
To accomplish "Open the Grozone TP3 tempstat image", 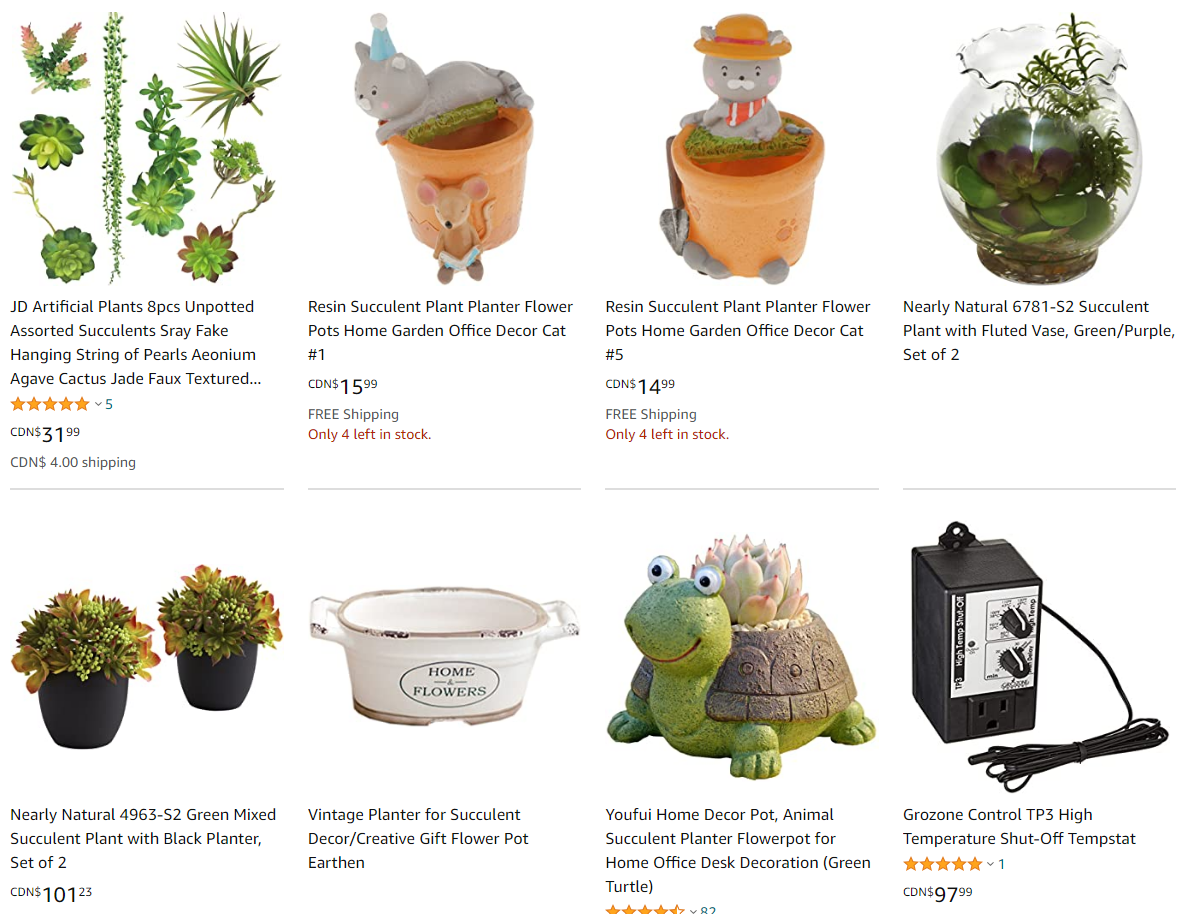I will pyautogui.click(x=1039, y=656).
